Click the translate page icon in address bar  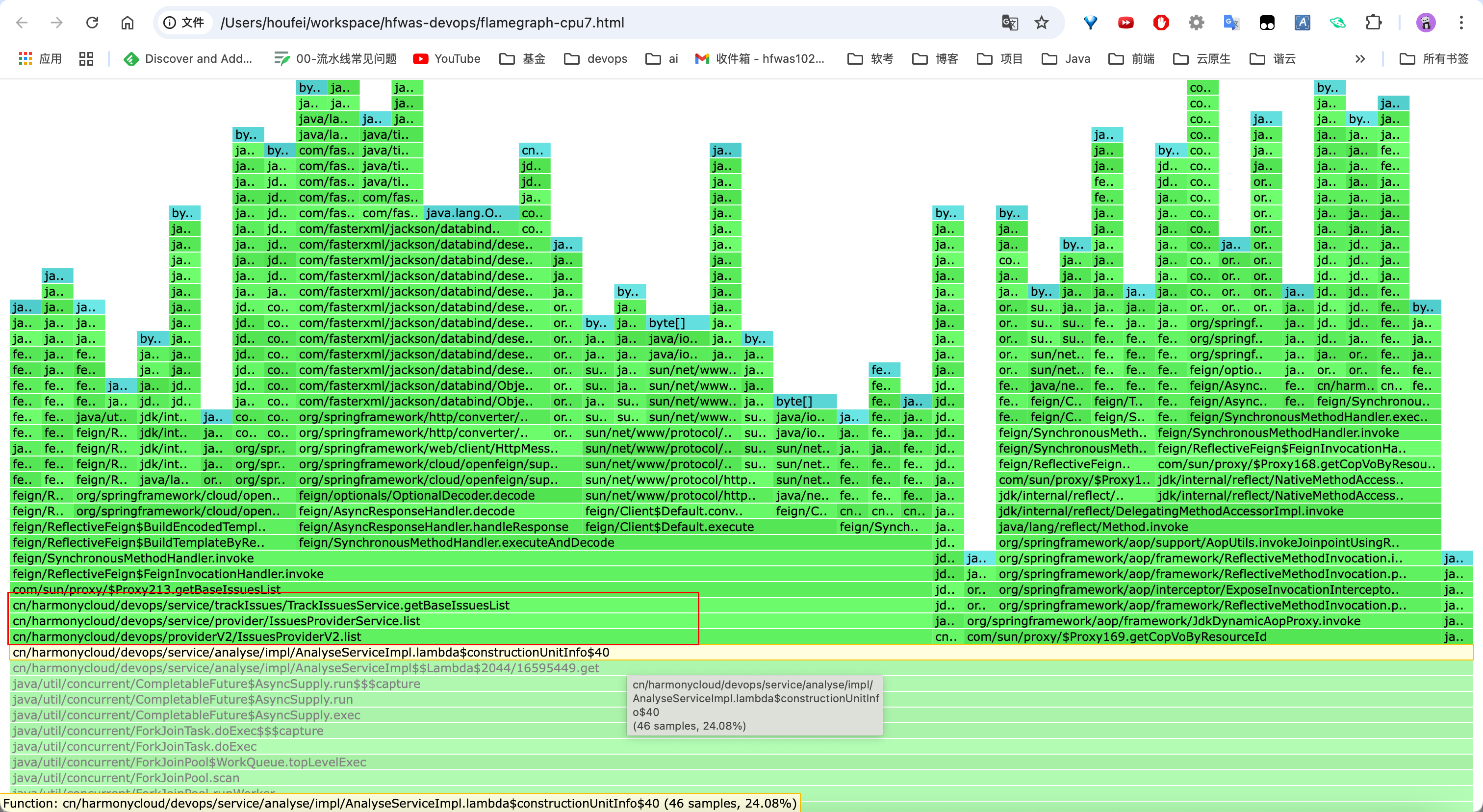tap(1009, 23)
